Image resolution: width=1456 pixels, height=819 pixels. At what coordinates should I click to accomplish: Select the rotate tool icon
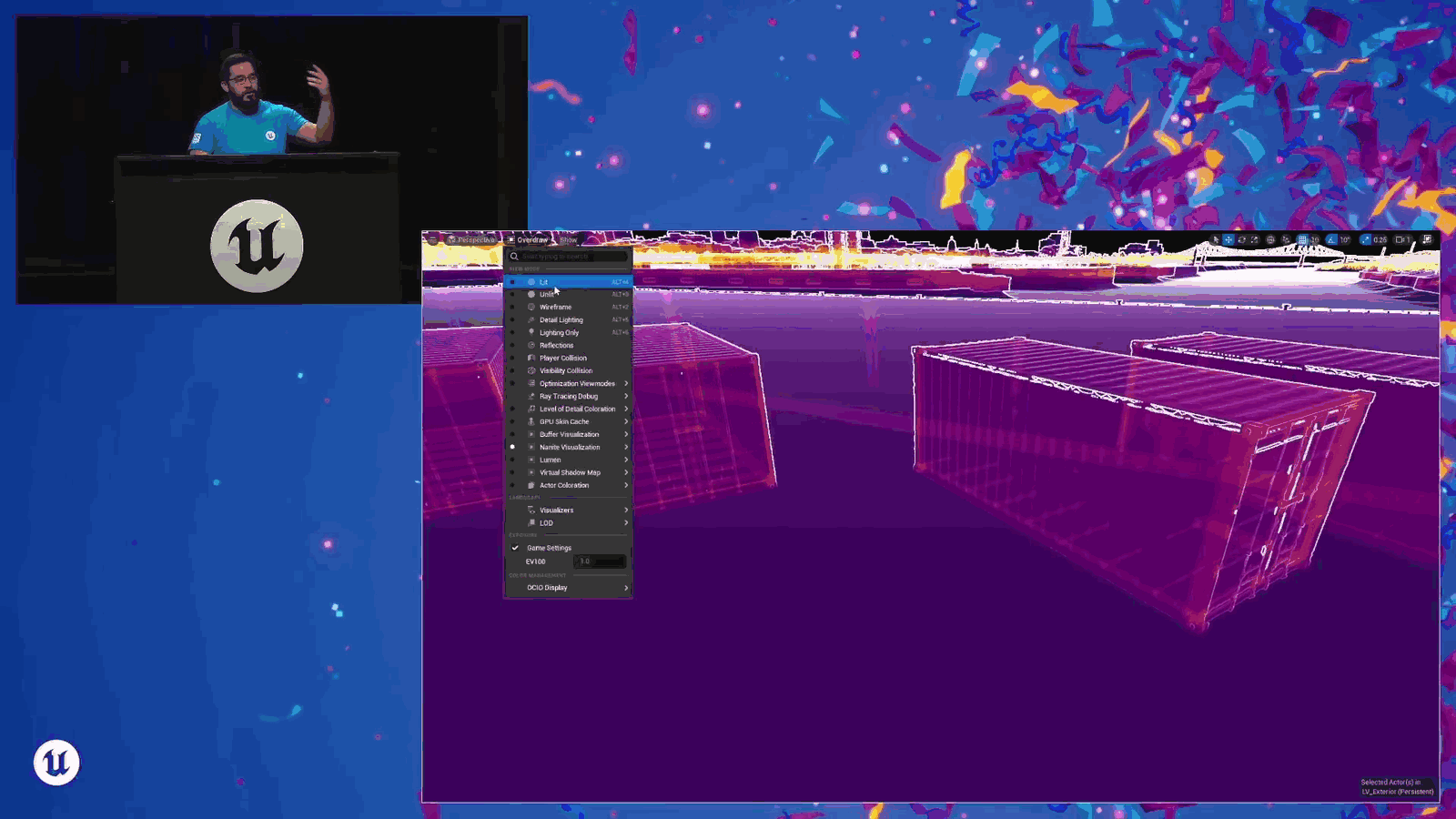click(x=1241, y=239)
